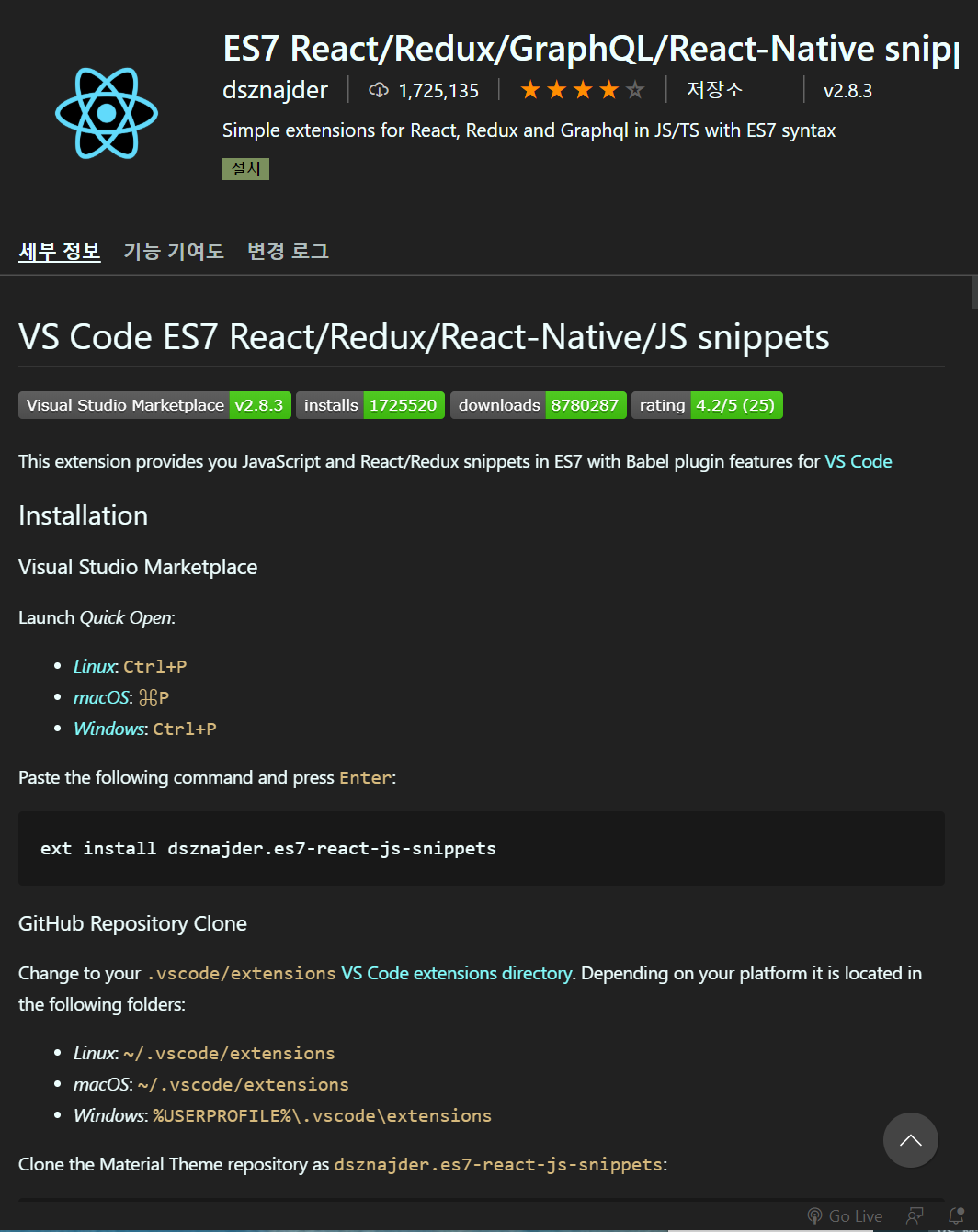This screenshot has width=978, height=1232.
Task: Open the dsznajder publisher link
Action: pos(275,90)
